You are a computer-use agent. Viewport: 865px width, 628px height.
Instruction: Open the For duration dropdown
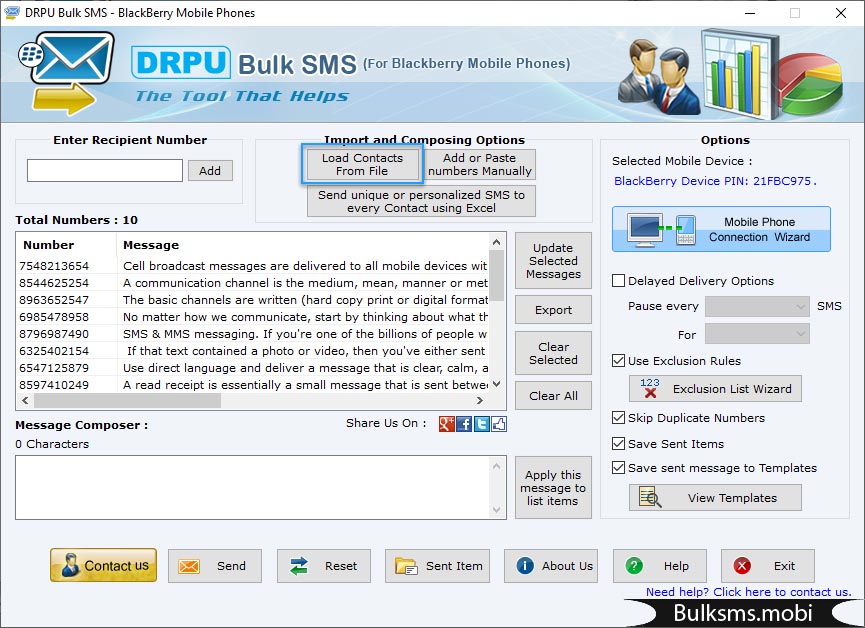(x=757, y=334)
